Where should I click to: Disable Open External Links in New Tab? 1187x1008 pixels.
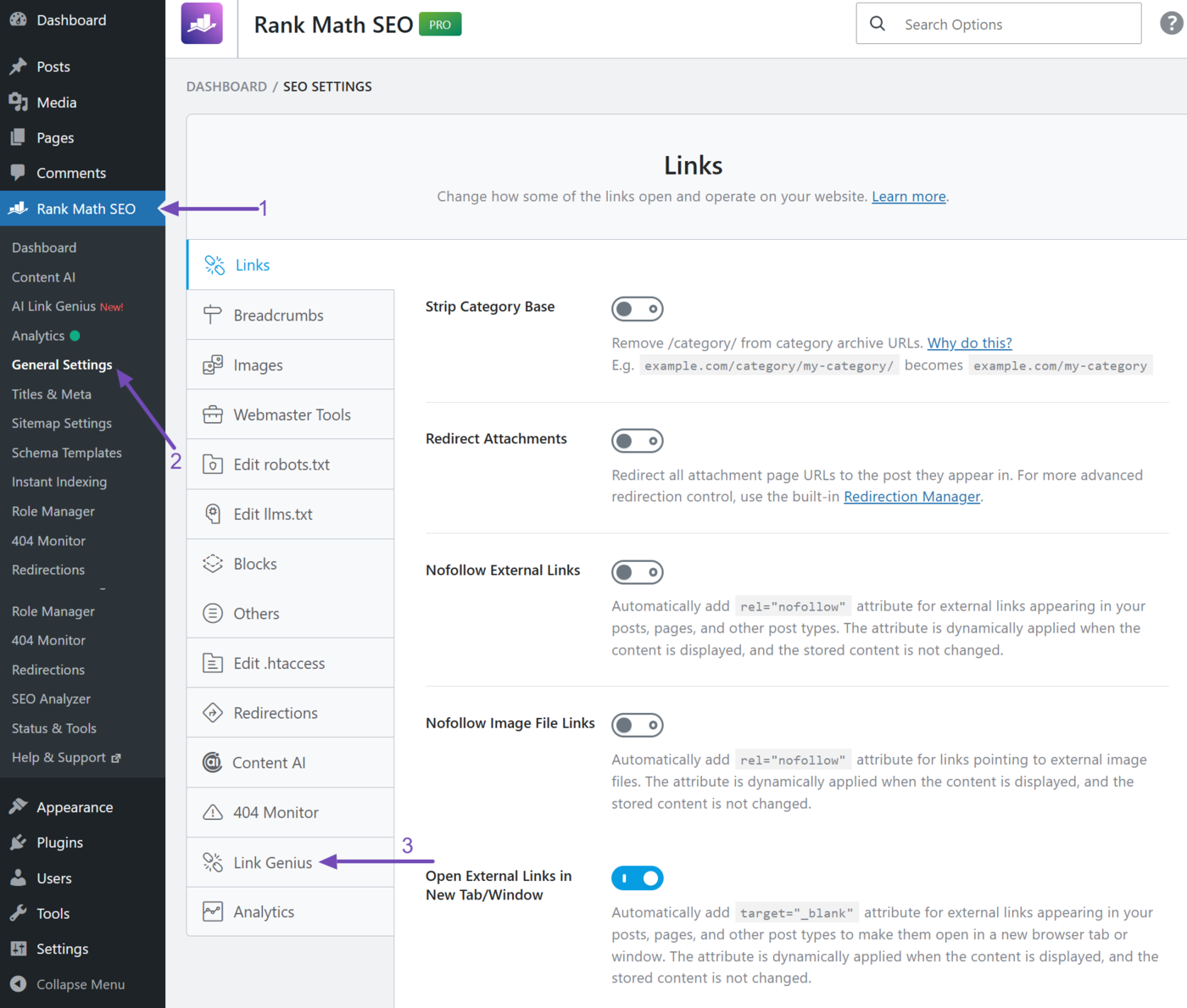(638, 878)
